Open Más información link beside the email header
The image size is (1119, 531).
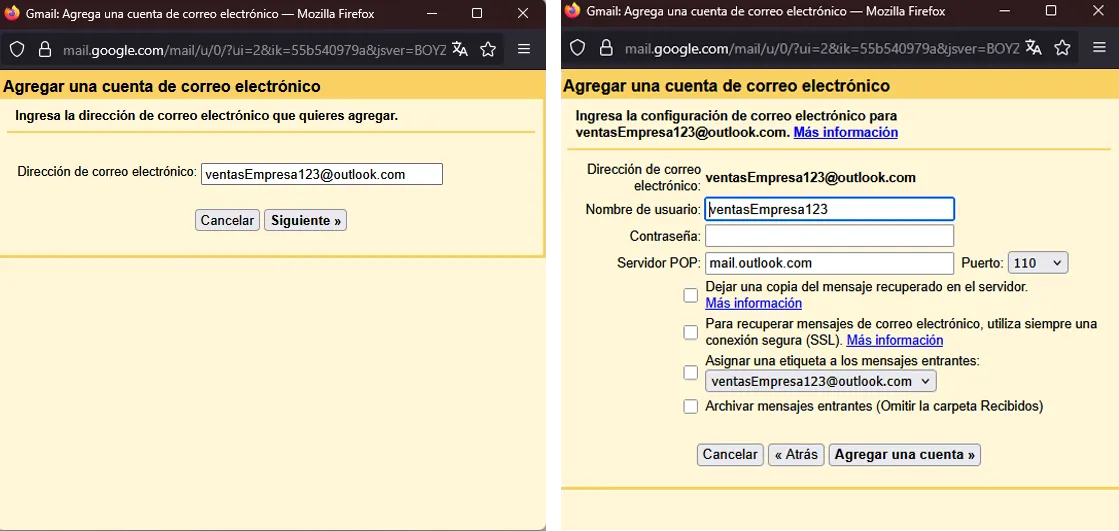[x=846, y=132]
